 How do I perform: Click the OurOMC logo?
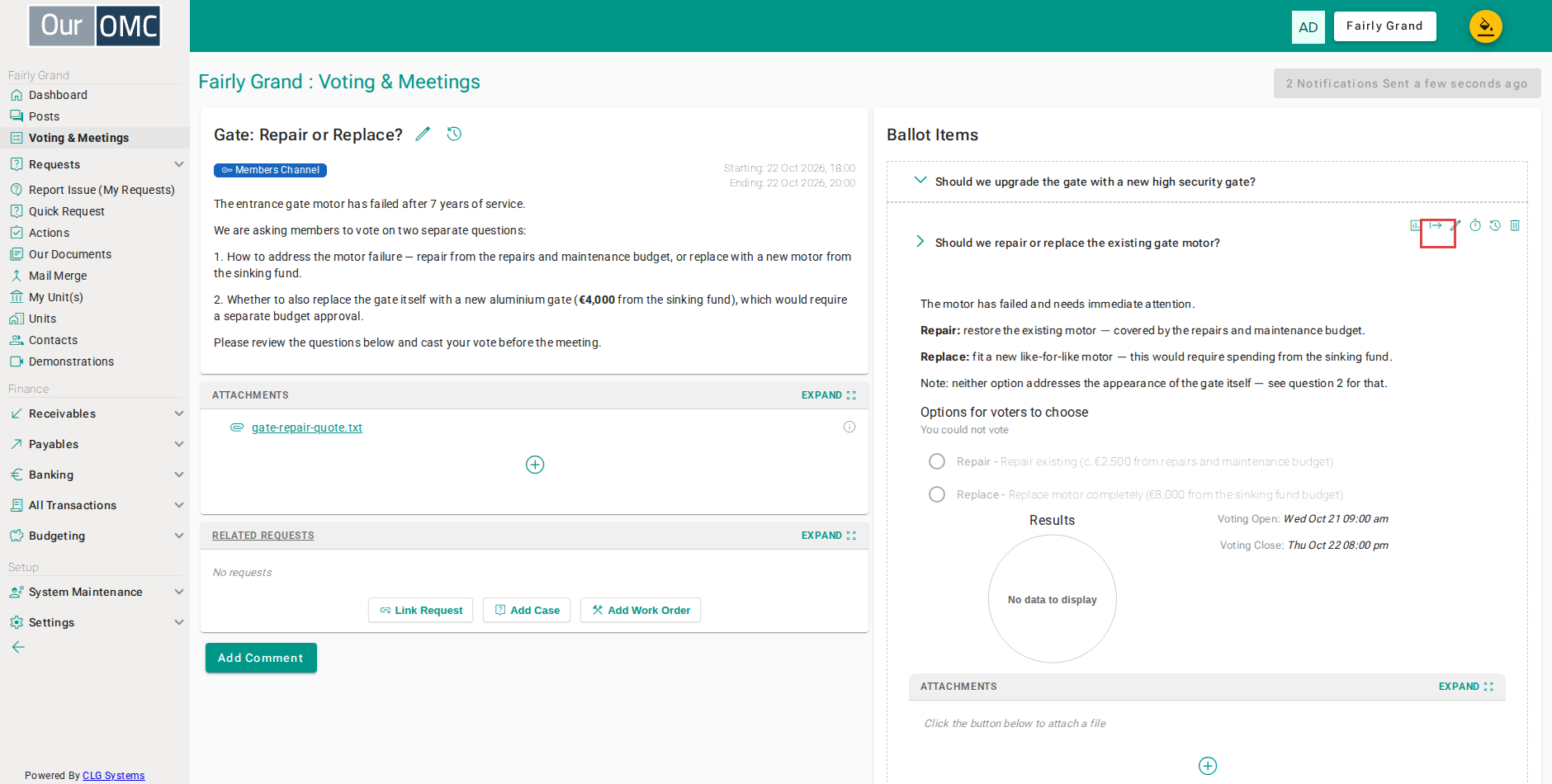[x=95, y=26]
